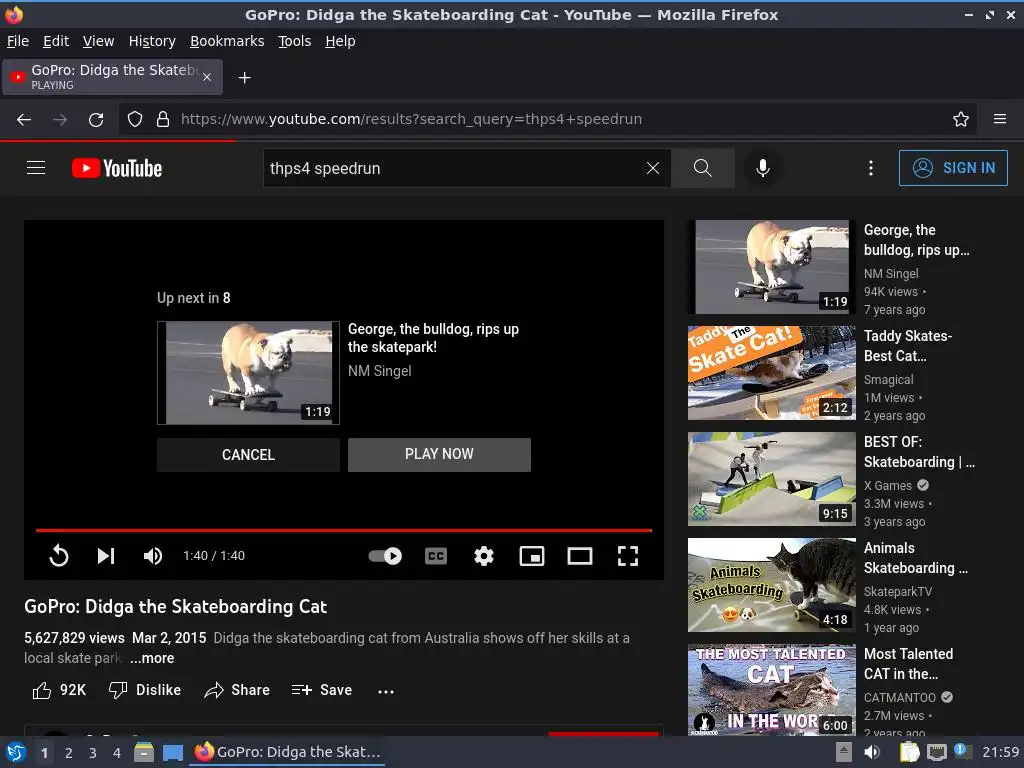Open the taskbar start menu icon
1024x768 pixels.
(15, 753)
